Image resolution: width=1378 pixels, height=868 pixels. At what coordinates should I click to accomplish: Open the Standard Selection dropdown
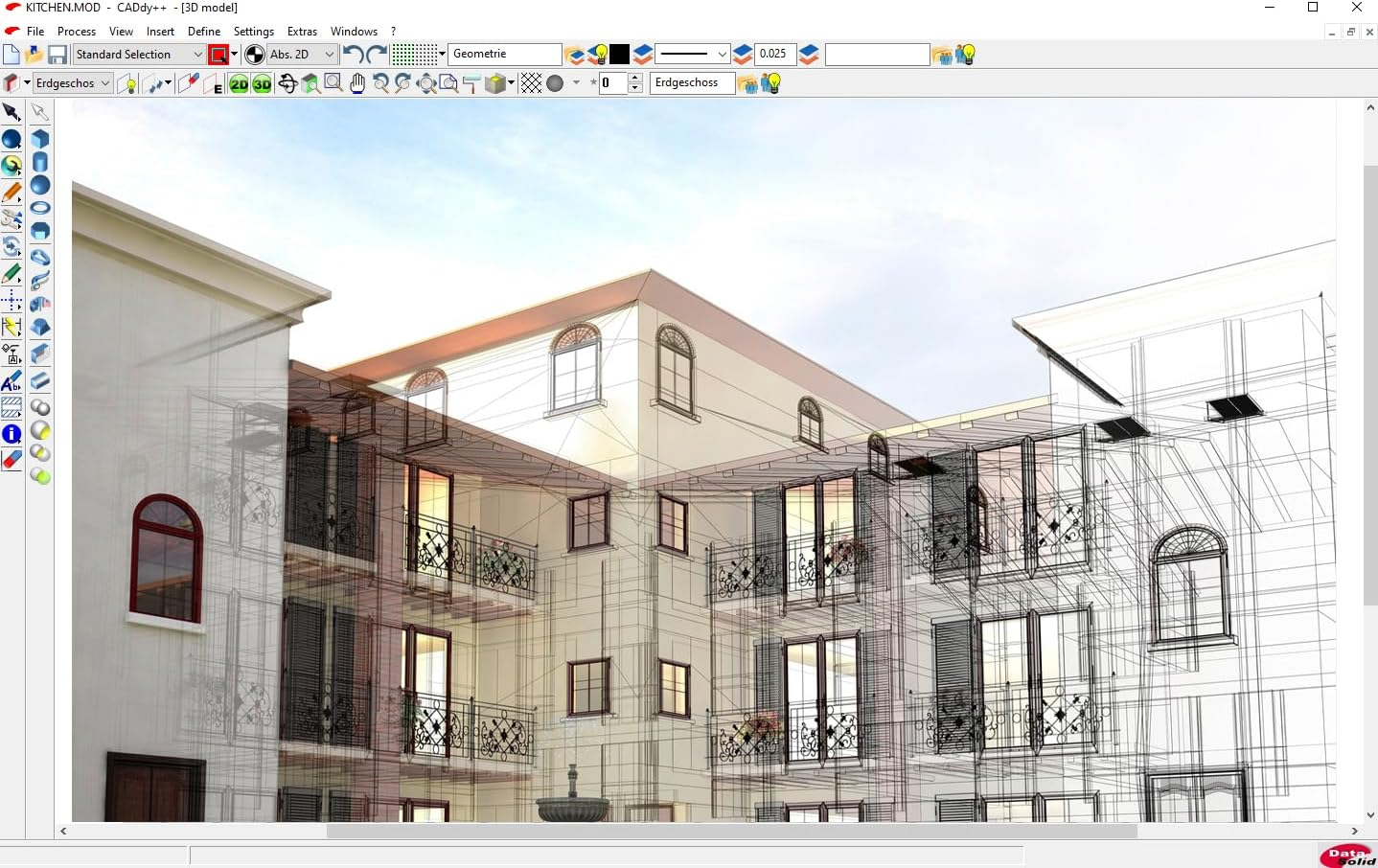point(196,55)
